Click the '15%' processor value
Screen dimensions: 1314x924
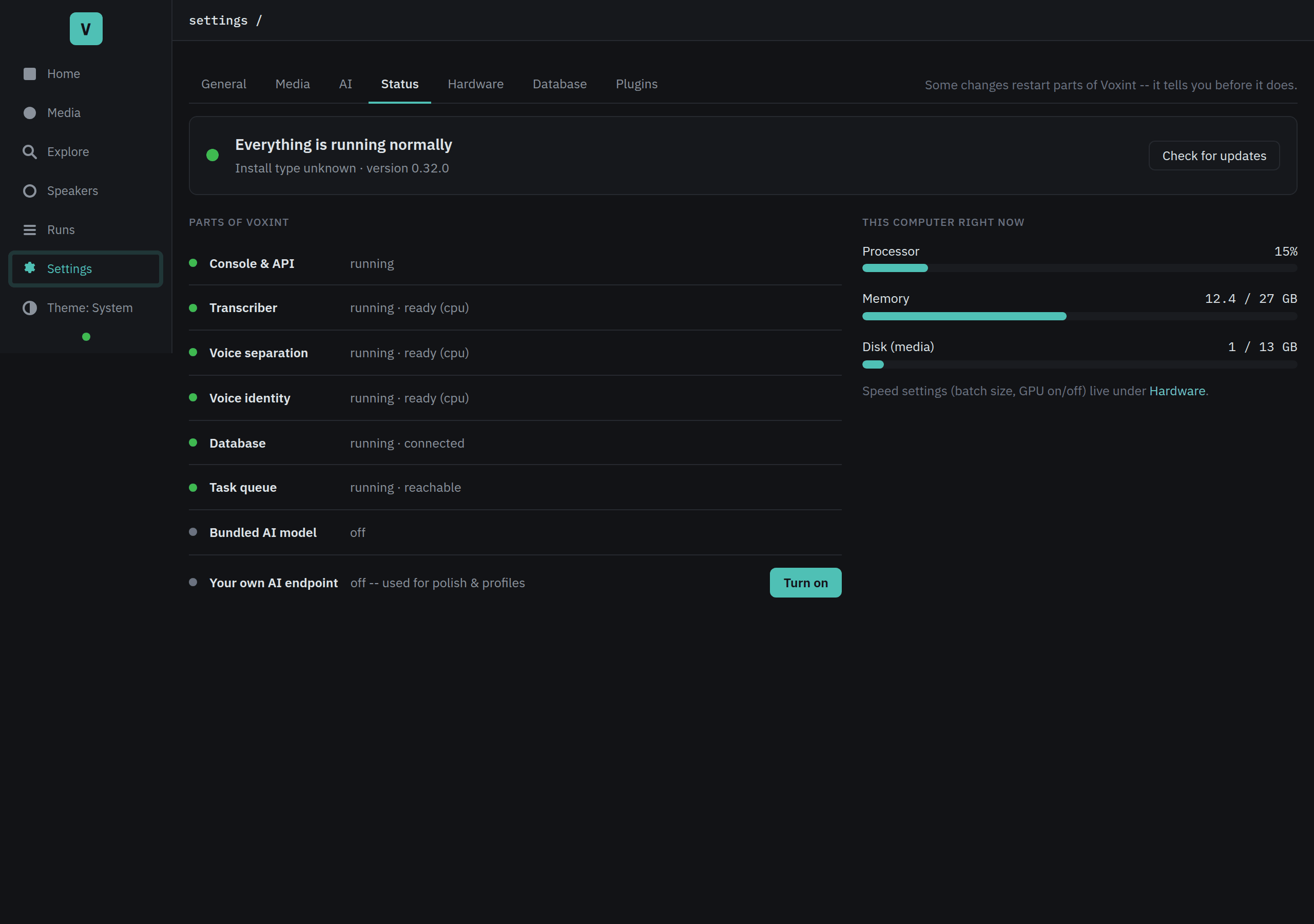pos(1285,252)
